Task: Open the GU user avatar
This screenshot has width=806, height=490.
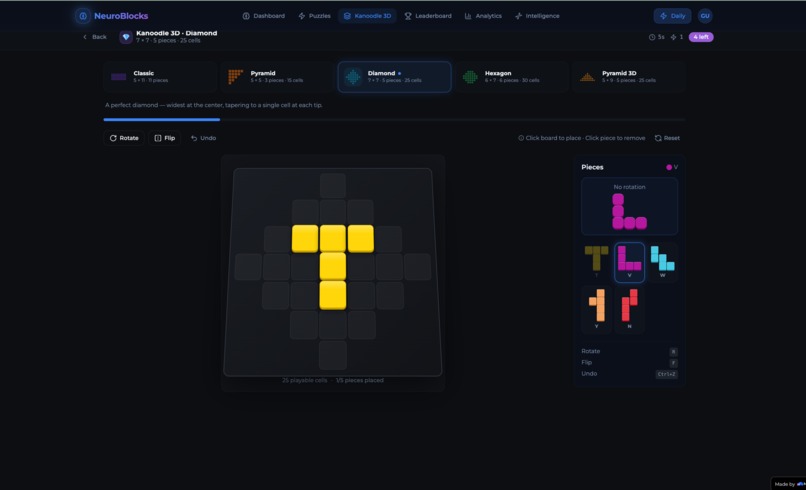Action: click(705, 16)
